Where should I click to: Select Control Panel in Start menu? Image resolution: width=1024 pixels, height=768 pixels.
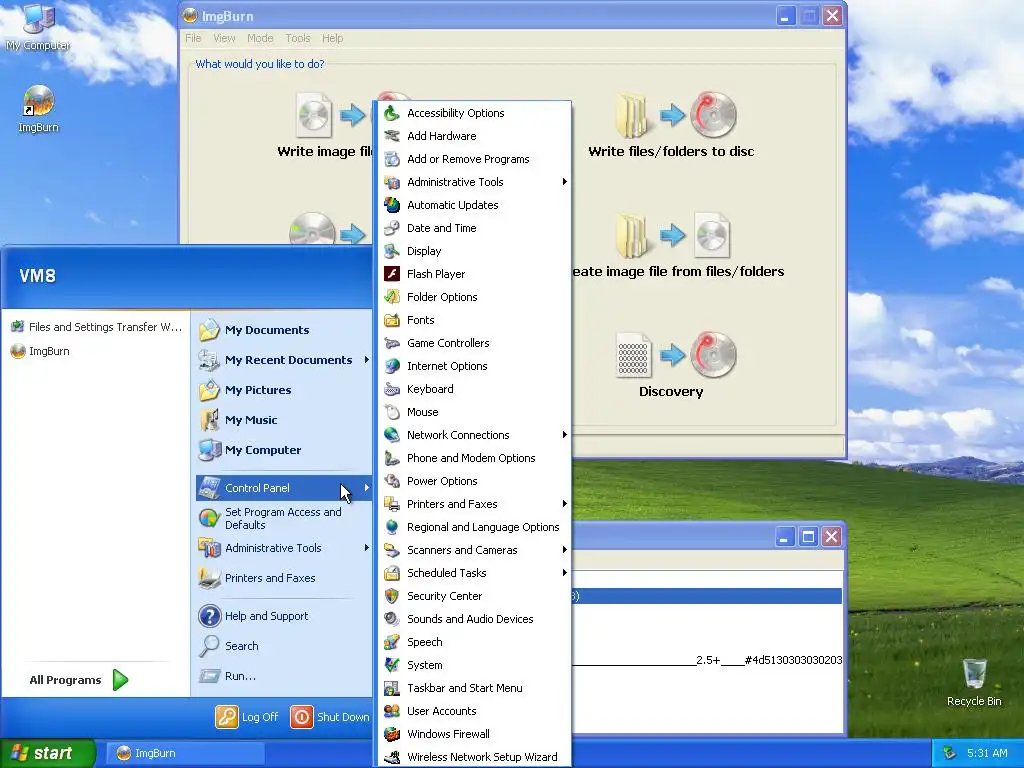(x=284, y=488)
